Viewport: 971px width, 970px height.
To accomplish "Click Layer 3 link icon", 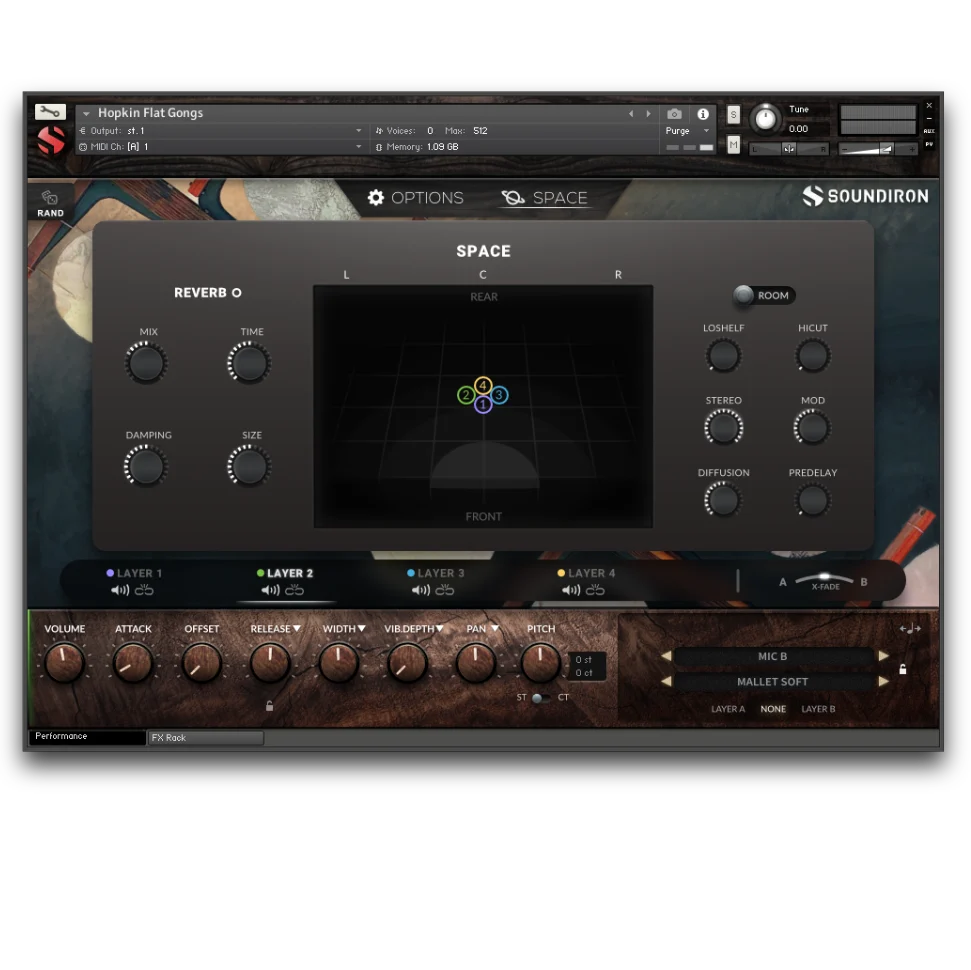I will click(x=445, y=590).
